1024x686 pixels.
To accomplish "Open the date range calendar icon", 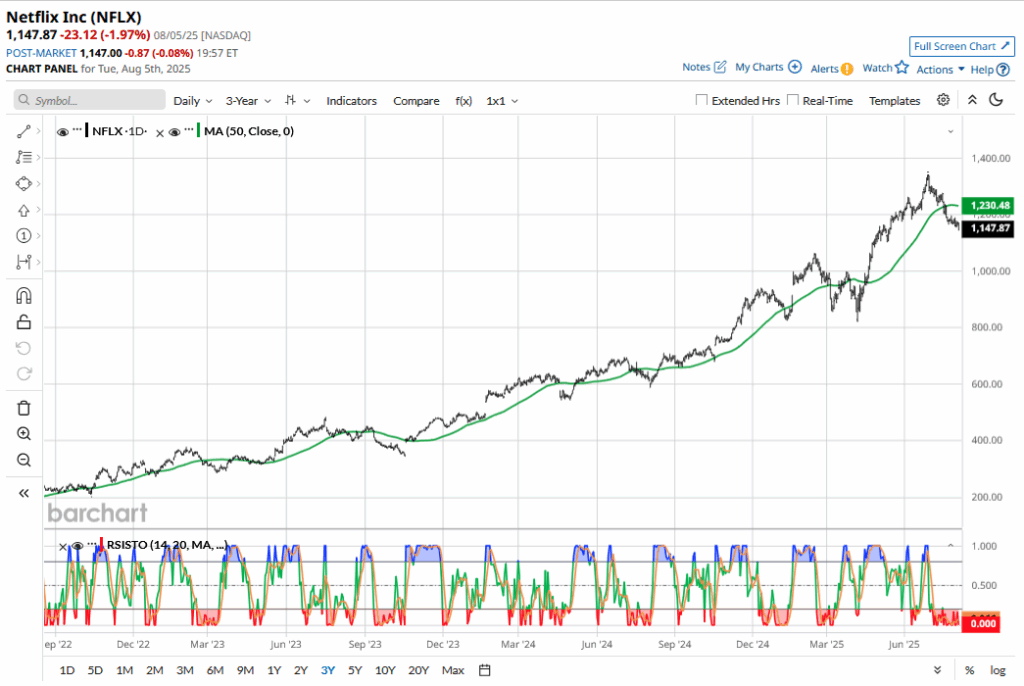I will [485, 670].
